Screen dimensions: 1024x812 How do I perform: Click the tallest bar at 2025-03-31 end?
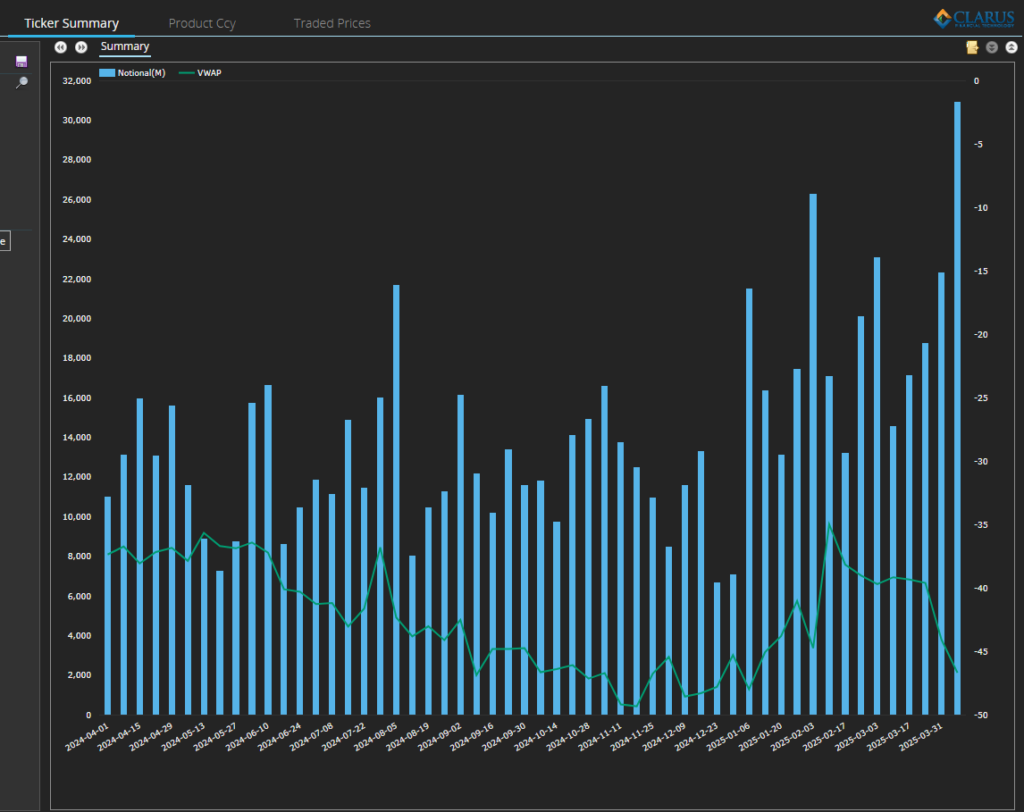coord(957,408)
